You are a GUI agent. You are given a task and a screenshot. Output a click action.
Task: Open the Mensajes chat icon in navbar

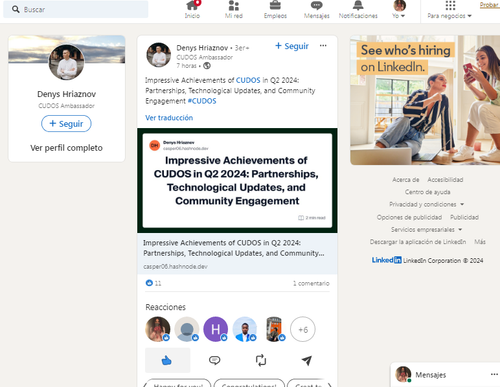316,5
